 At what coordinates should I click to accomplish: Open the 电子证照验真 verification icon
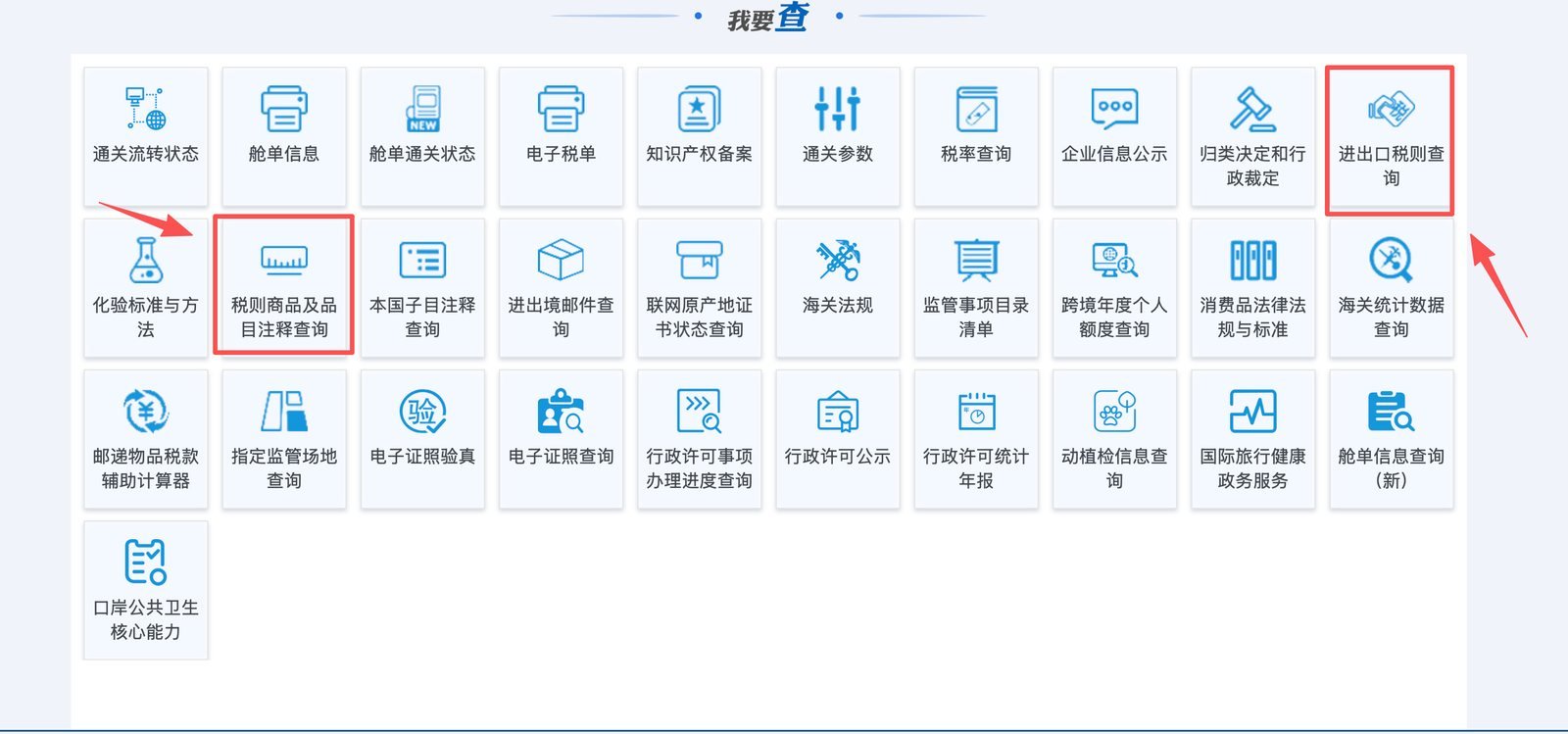pos(423,411)
